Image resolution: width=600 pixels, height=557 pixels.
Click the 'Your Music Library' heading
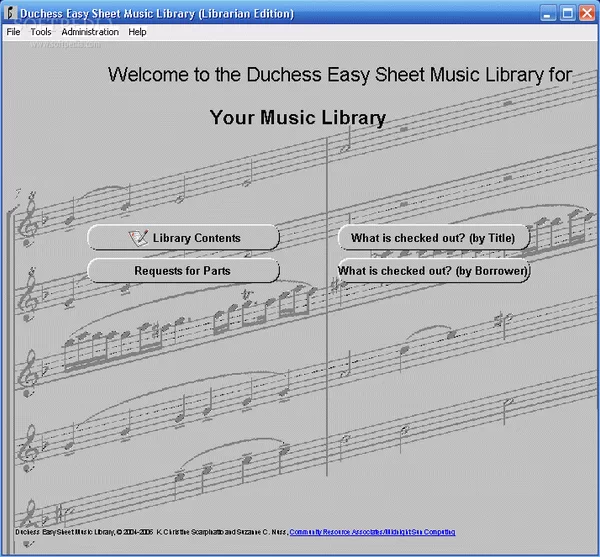point(298,118)
